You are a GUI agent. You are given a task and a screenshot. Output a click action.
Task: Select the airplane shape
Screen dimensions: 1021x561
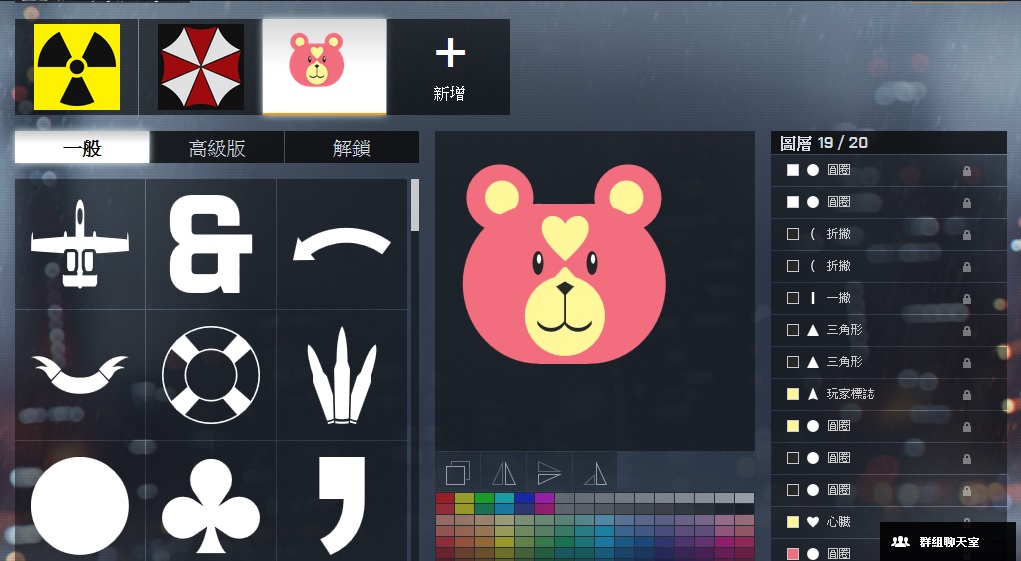pos(80,243)
